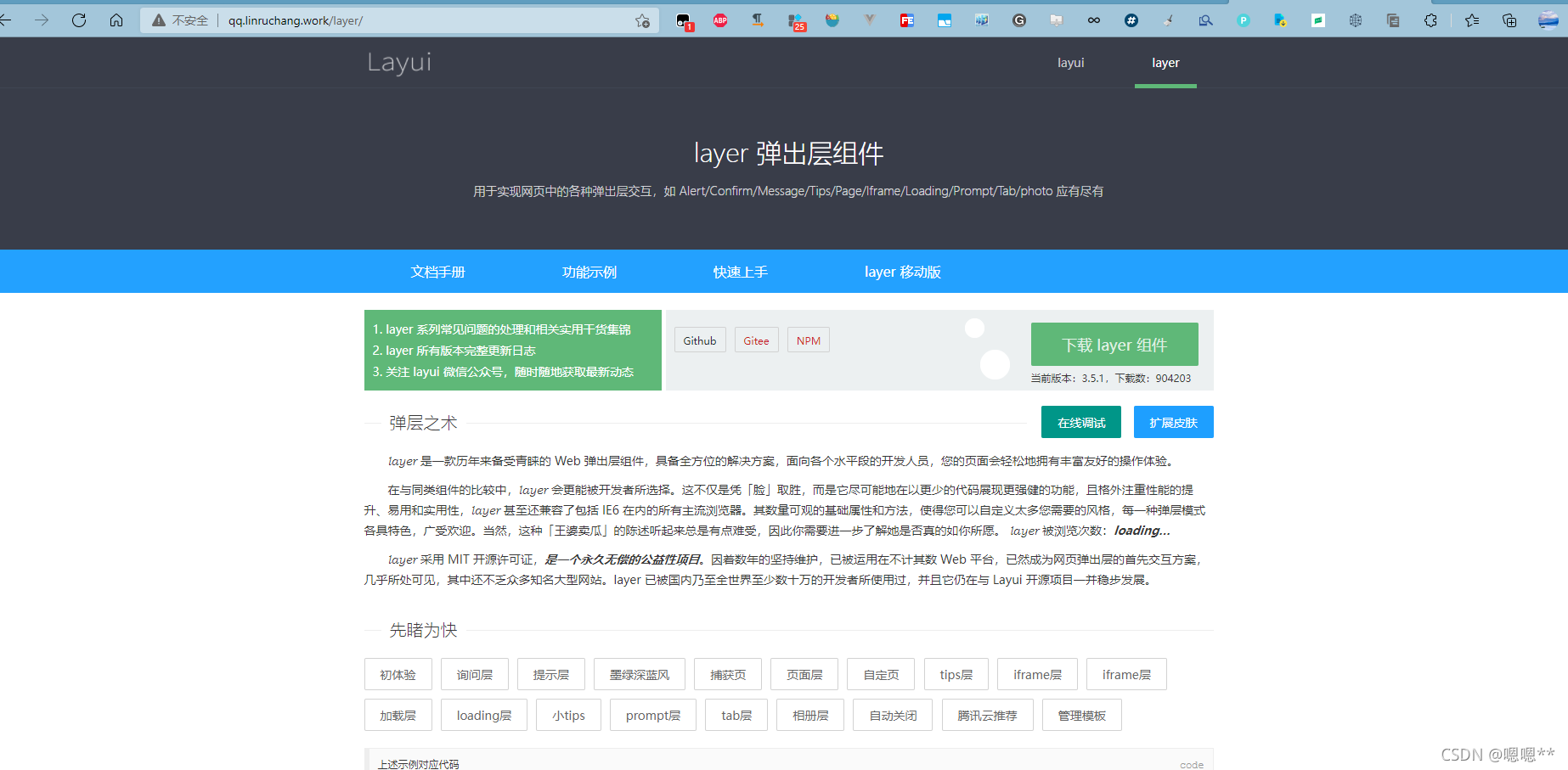Switch to the layui nav tab
Image resolution: width=1568 pixels, height=770 pixels.
[1070, 63]
